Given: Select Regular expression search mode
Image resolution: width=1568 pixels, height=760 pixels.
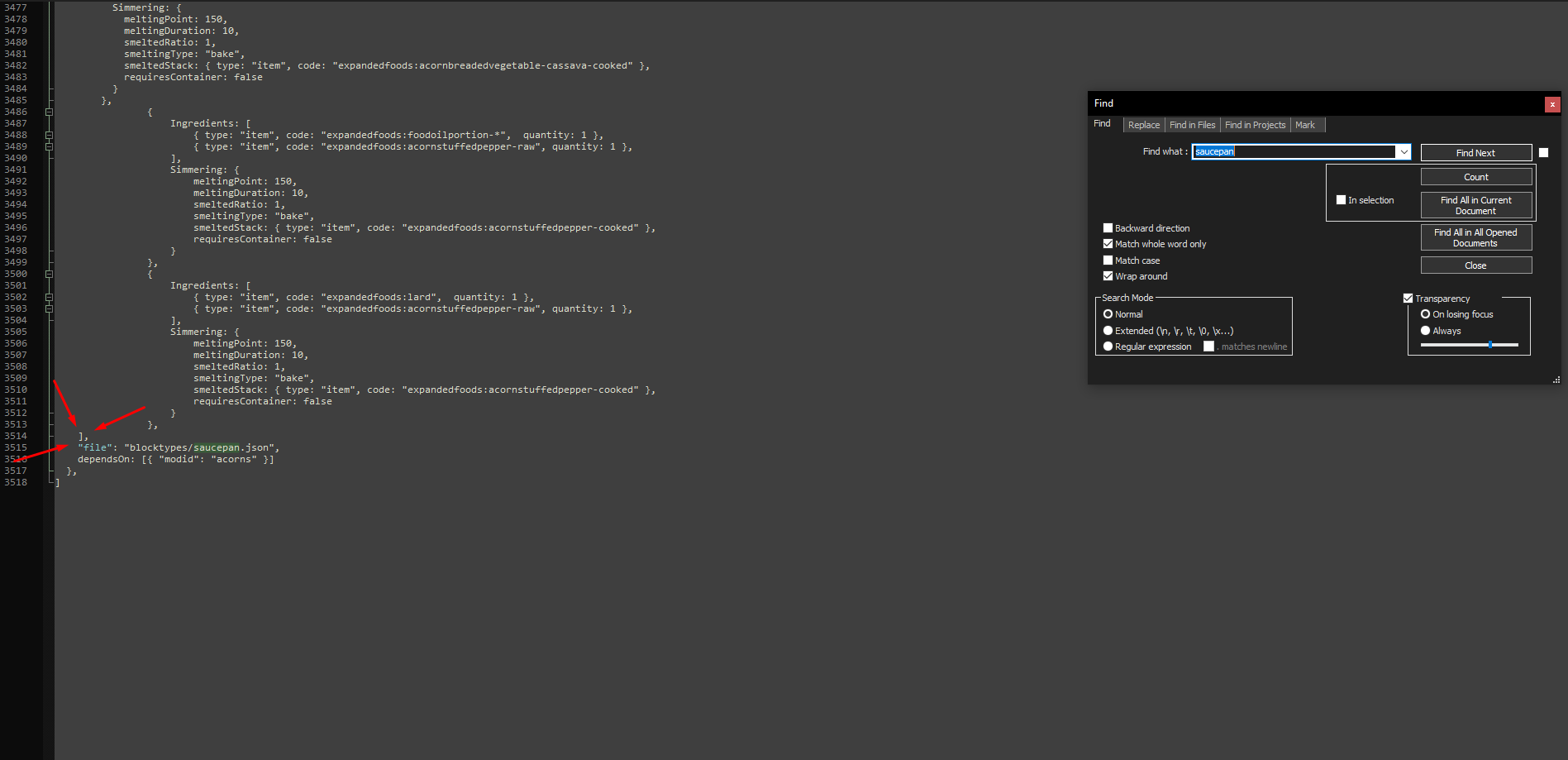Looking at the screenshot, I should click(x=1108, y=347).
